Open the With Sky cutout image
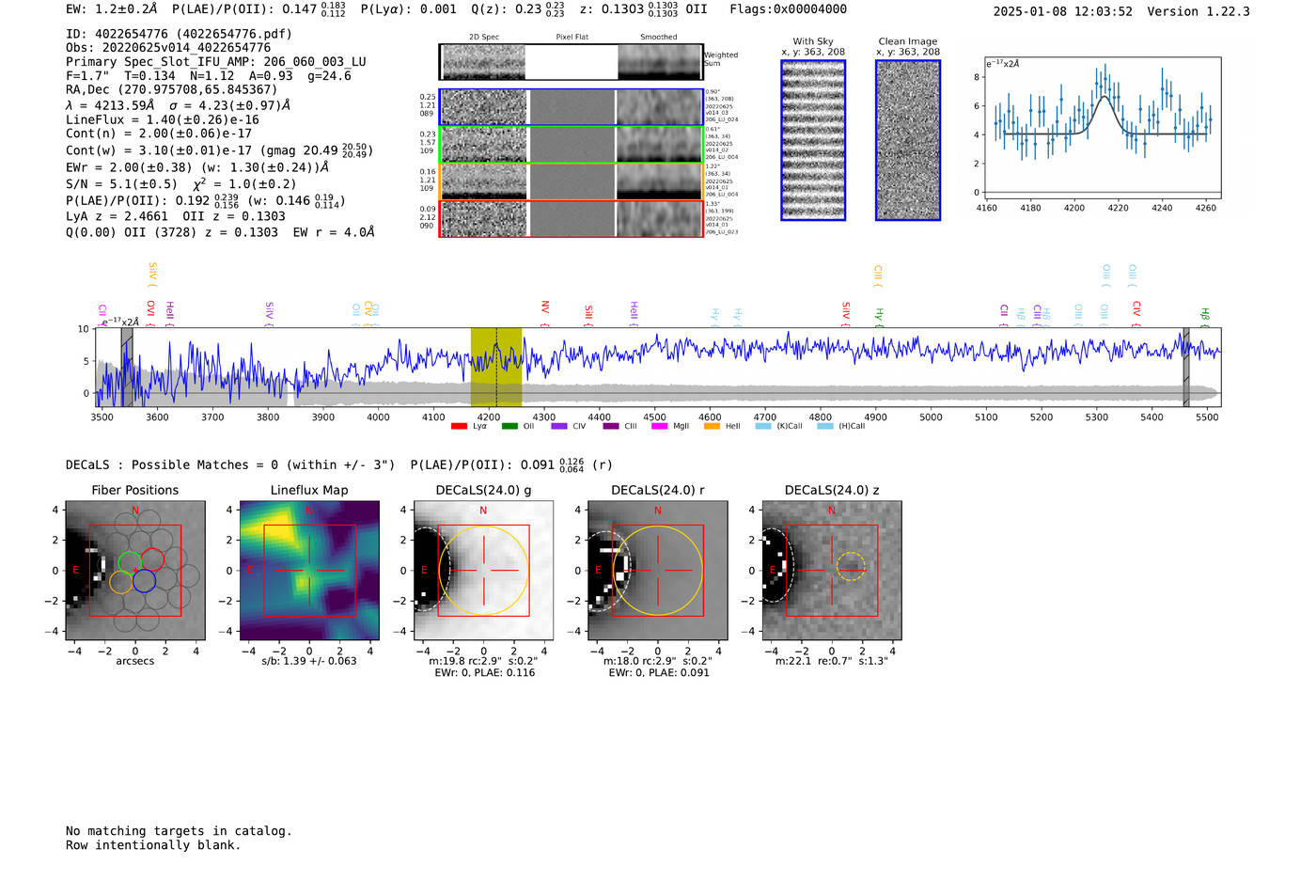The width and height of the screenshot is (1316, 896). [813, 140]
